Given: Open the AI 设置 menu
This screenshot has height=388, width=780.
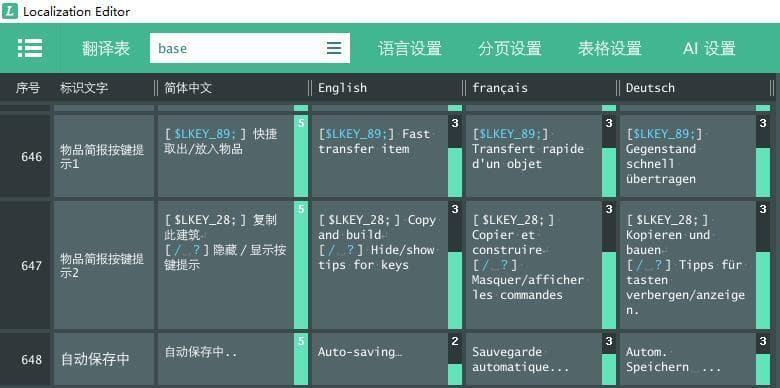Looking at the screenshot, I should tap(709, 48).
